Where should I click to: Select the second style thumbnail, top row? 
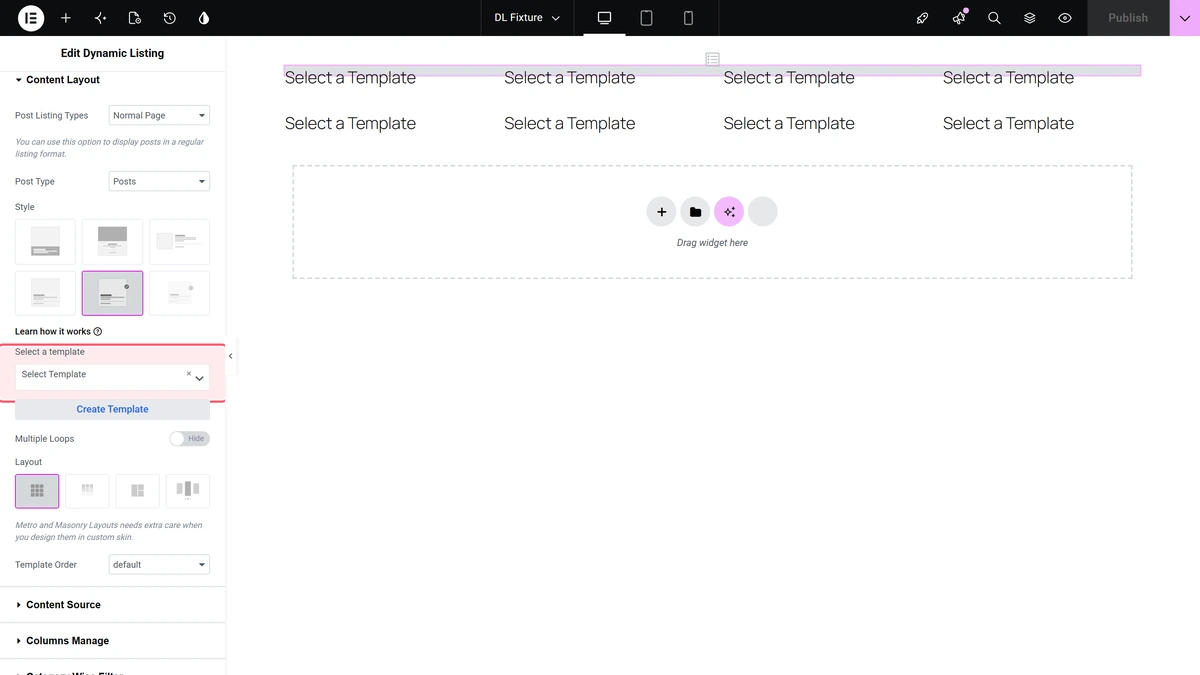coord(112,242)
